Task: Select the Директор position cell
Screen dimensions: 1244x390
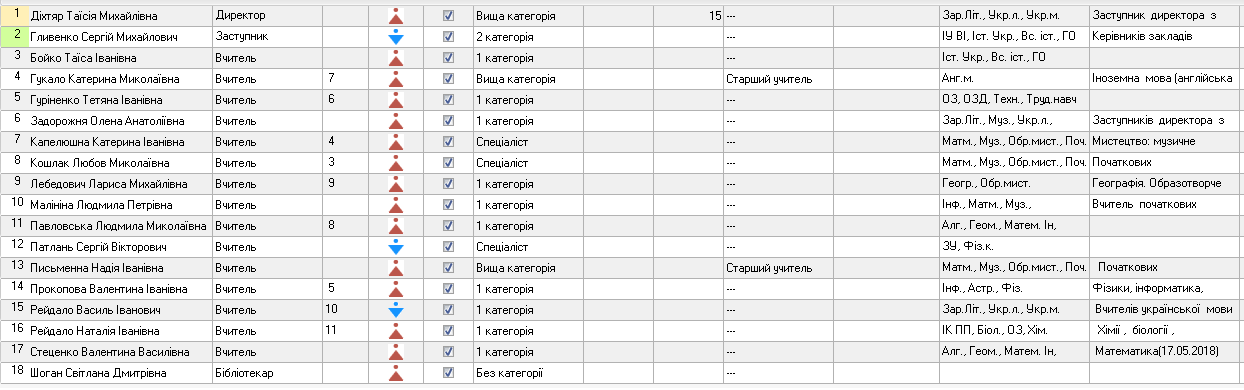Action: tap(267, 16)
